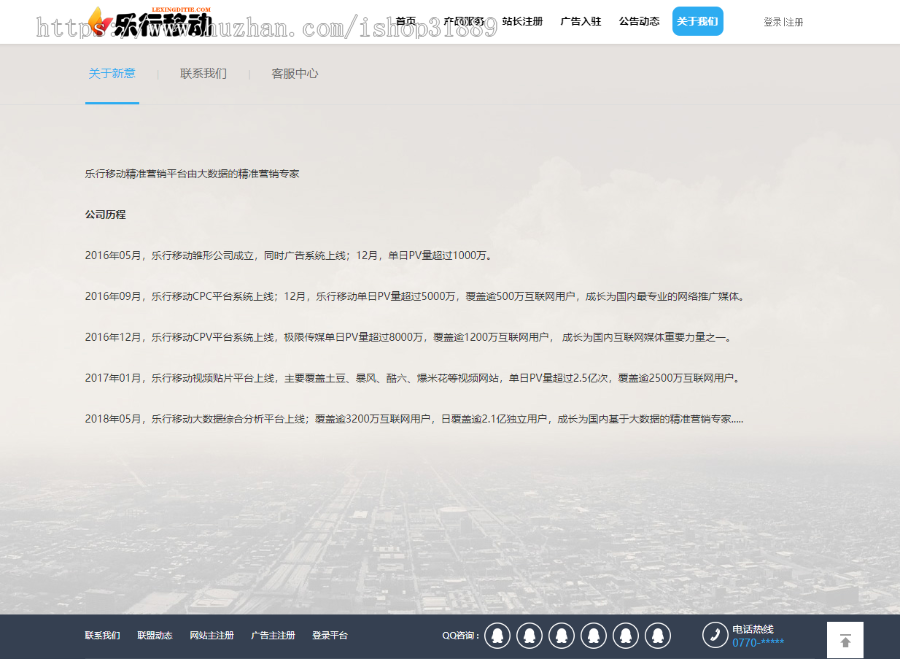Click the 电话热线 label
The height and width of the screenshot is (659, 900).
[x=753, y=629]
